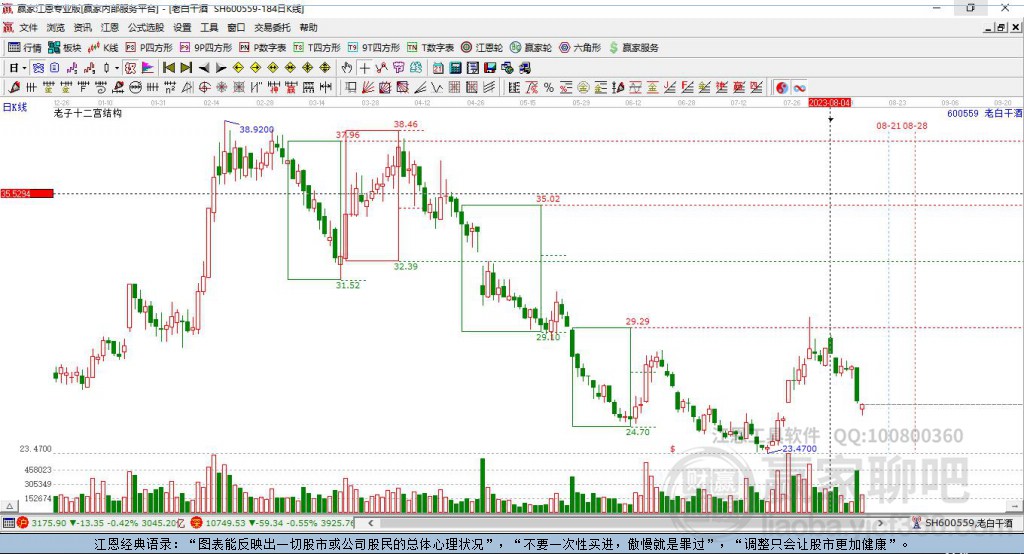
Task: Open the 板块 sector view
Action: [x=65, y=48]
